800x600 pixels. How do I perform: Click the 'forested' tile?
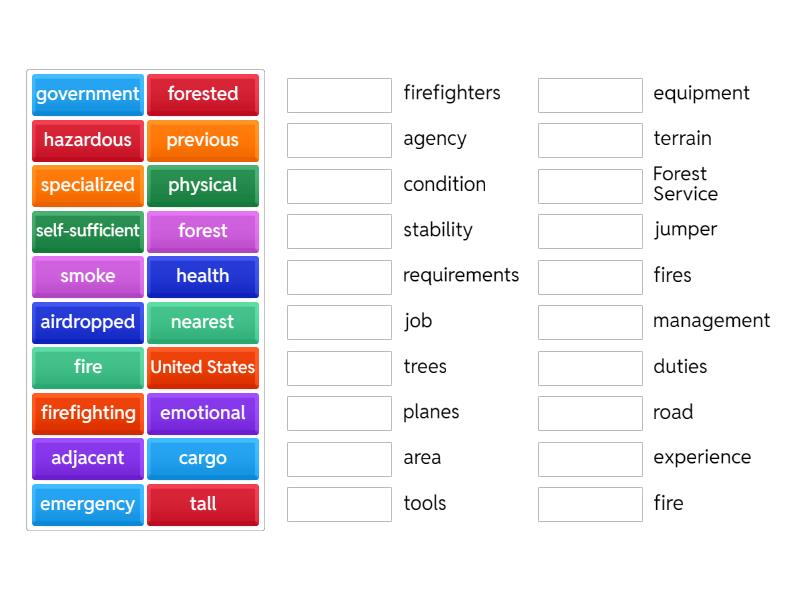pyautogui.click(x=203, y=94)
